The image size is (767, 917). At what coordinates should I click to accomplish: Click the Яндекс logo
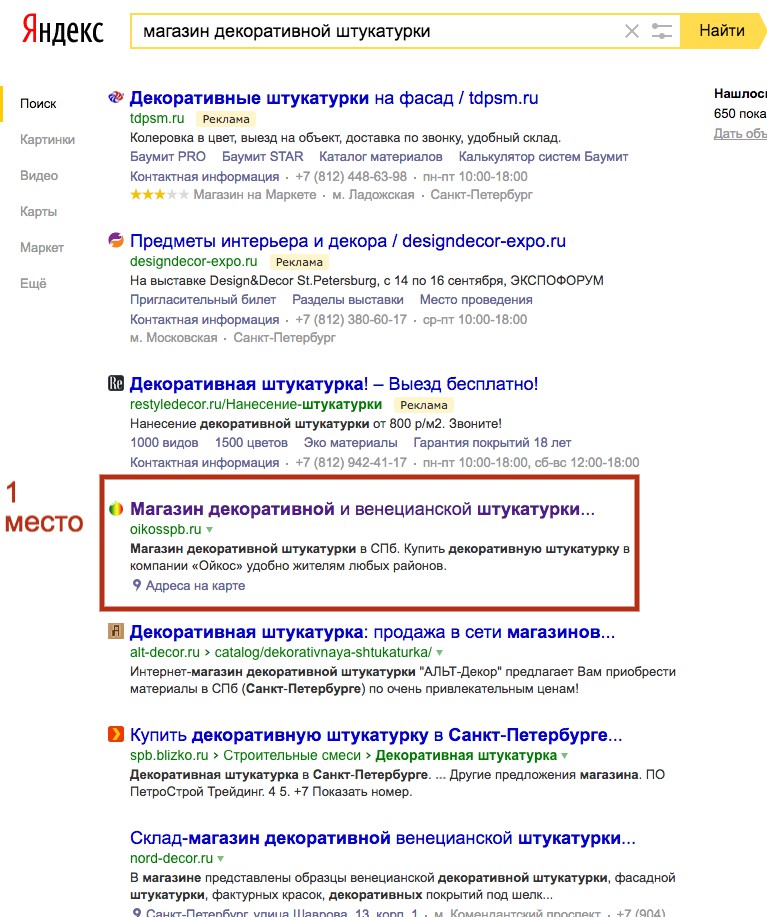[63, 30]
